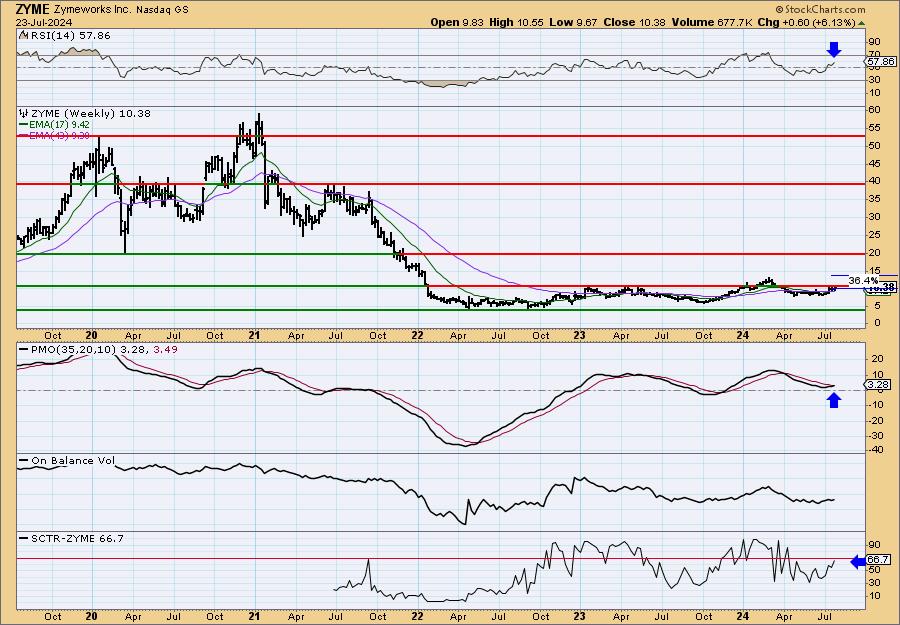The width and height of the screenshot is (900, 625).
Task: Click the ZYME (Weekly) 10.38 legend
Action: pos(89,114)
